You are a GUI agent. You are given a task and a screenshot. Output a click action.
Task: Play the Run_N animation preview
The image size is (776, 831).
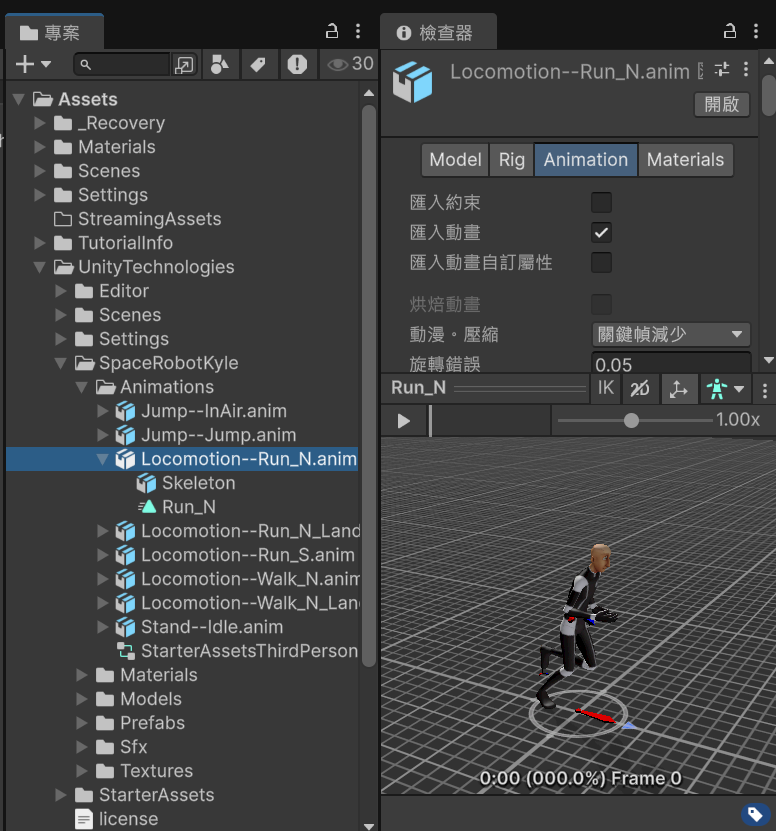coord(403,421)
